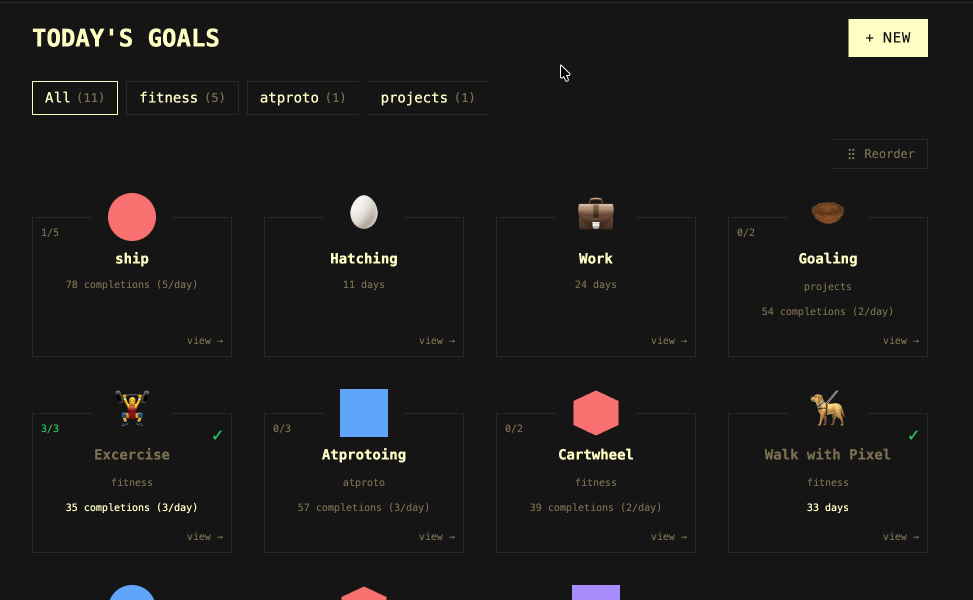The image size is (973, 600).
Task: Click the blue square Atprotoing icon
Action: (364, 413)
